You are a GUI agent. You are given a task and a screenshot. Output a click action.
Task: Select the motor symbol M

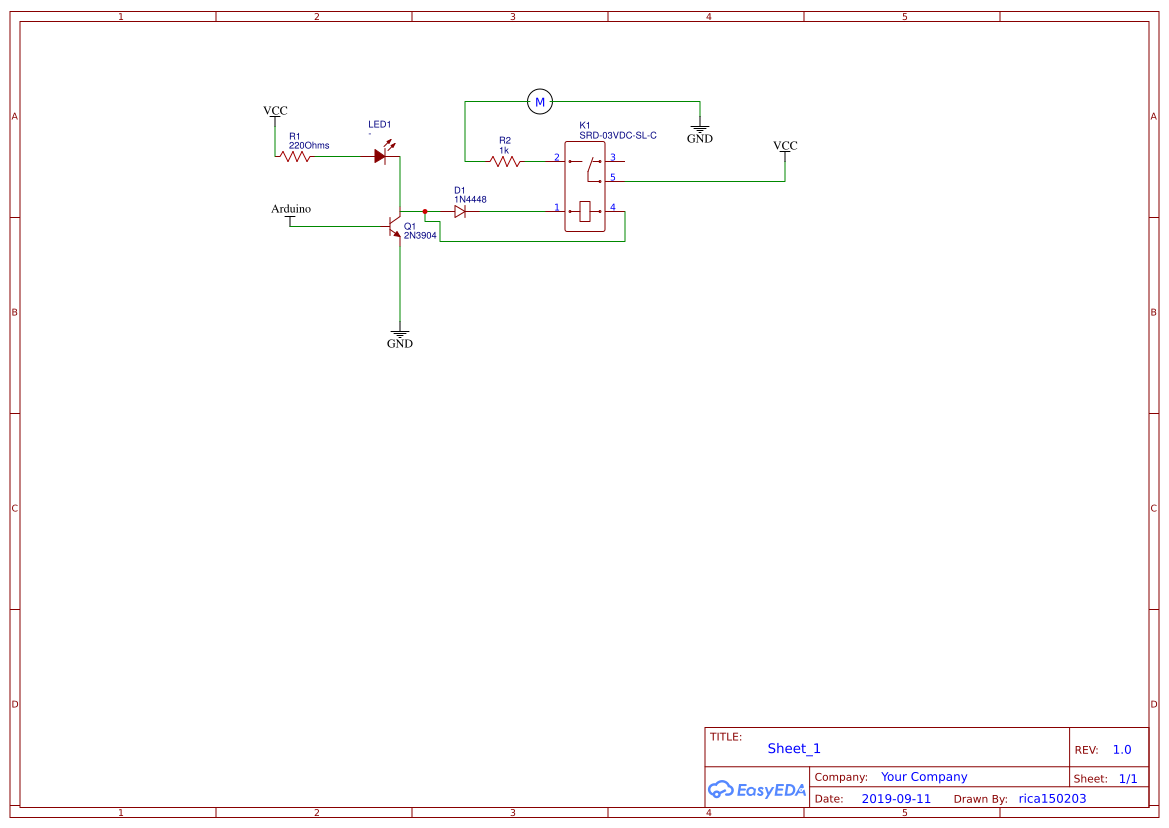pos(541,100)
